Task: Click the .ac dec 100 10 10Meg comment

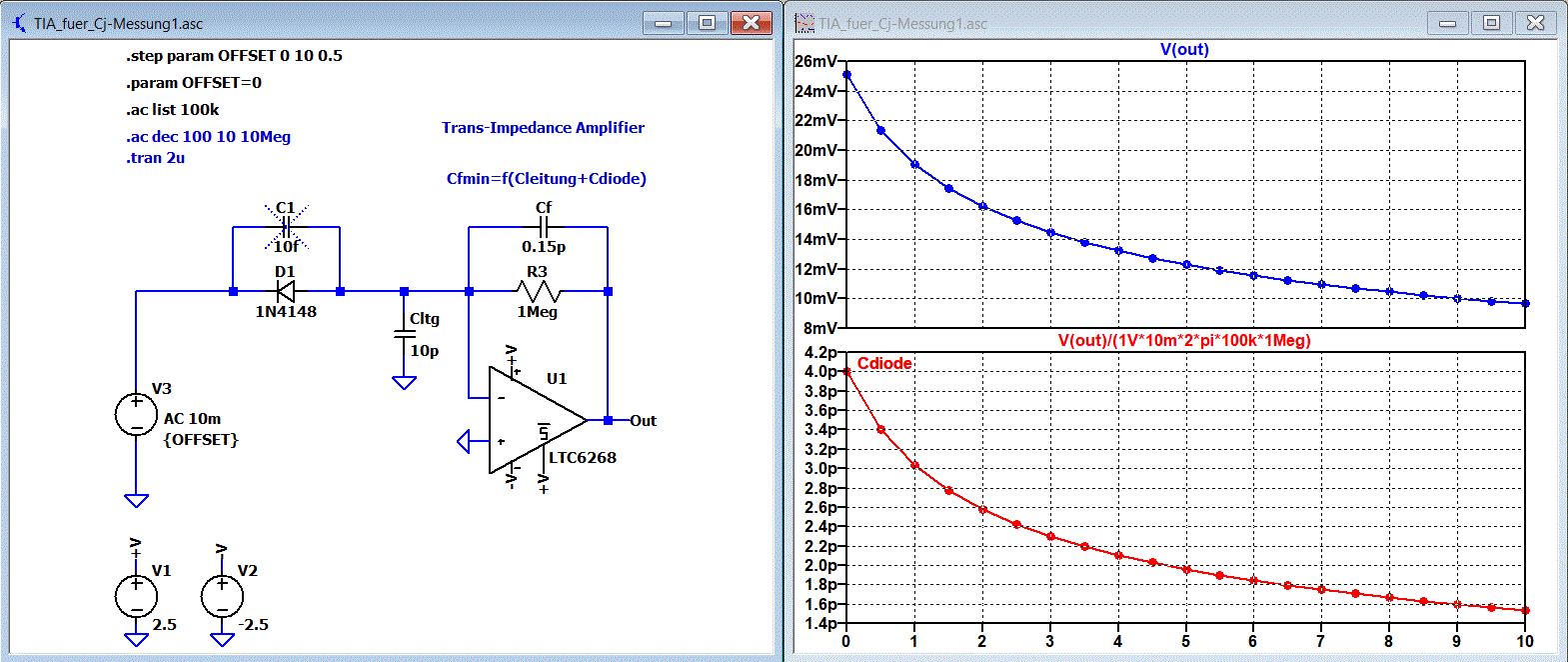Action: (x=208, y=136)
